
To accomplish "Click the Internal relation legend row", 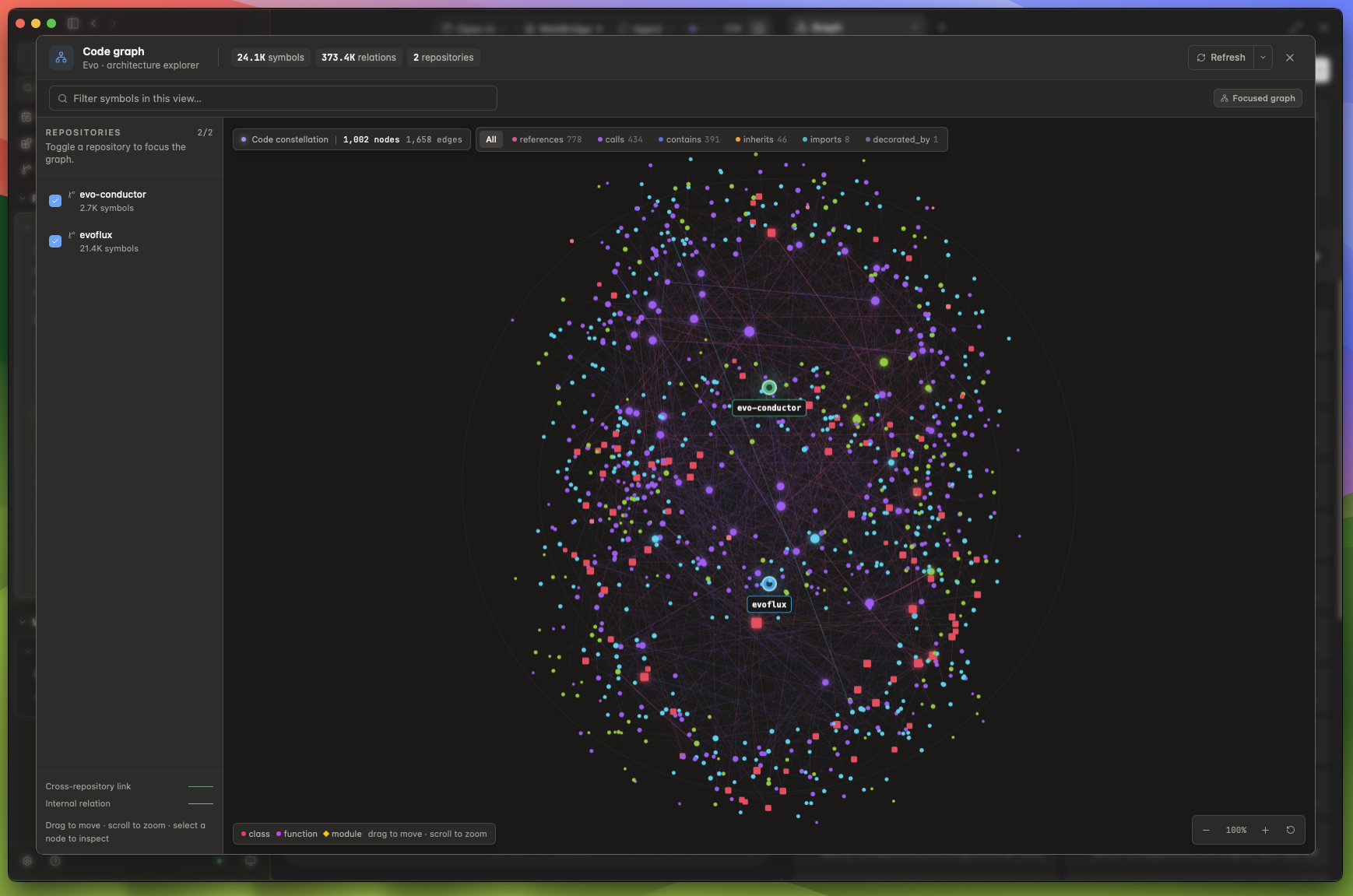I will coord(129,803).
